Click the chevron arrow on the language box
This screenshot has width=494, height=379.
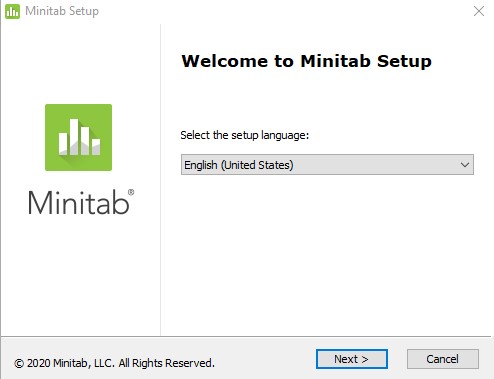(465, 165)
